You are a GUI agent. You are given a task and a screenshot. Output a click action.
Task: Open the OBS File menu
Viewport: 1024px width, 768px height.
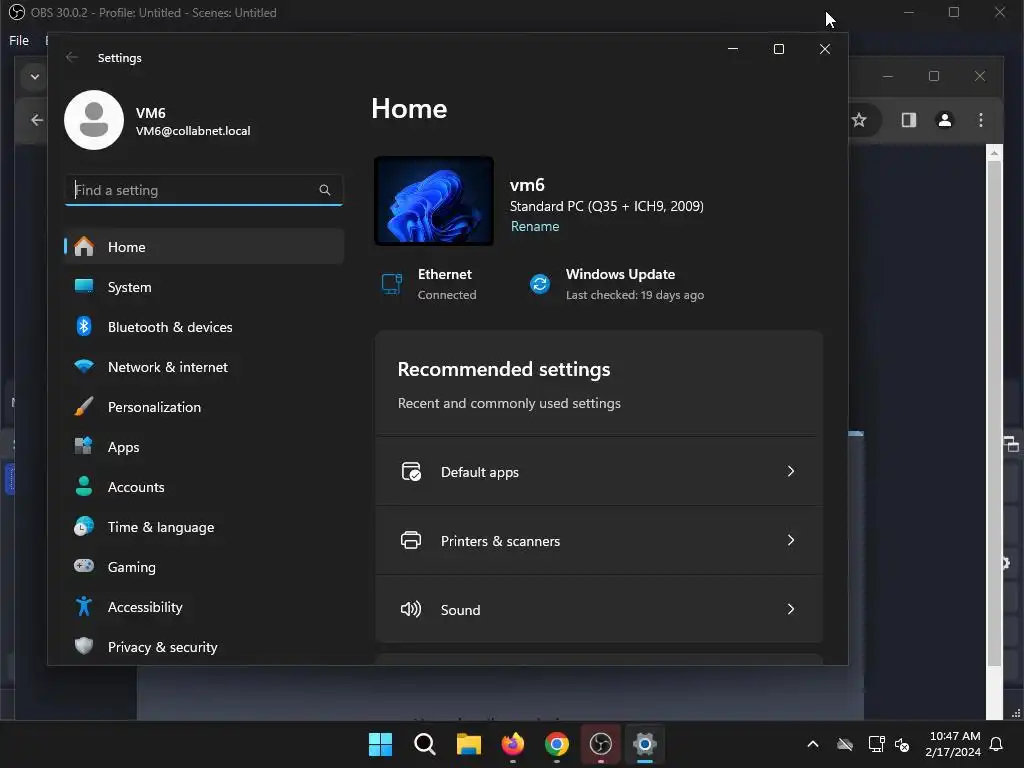(x=19, y=40)
